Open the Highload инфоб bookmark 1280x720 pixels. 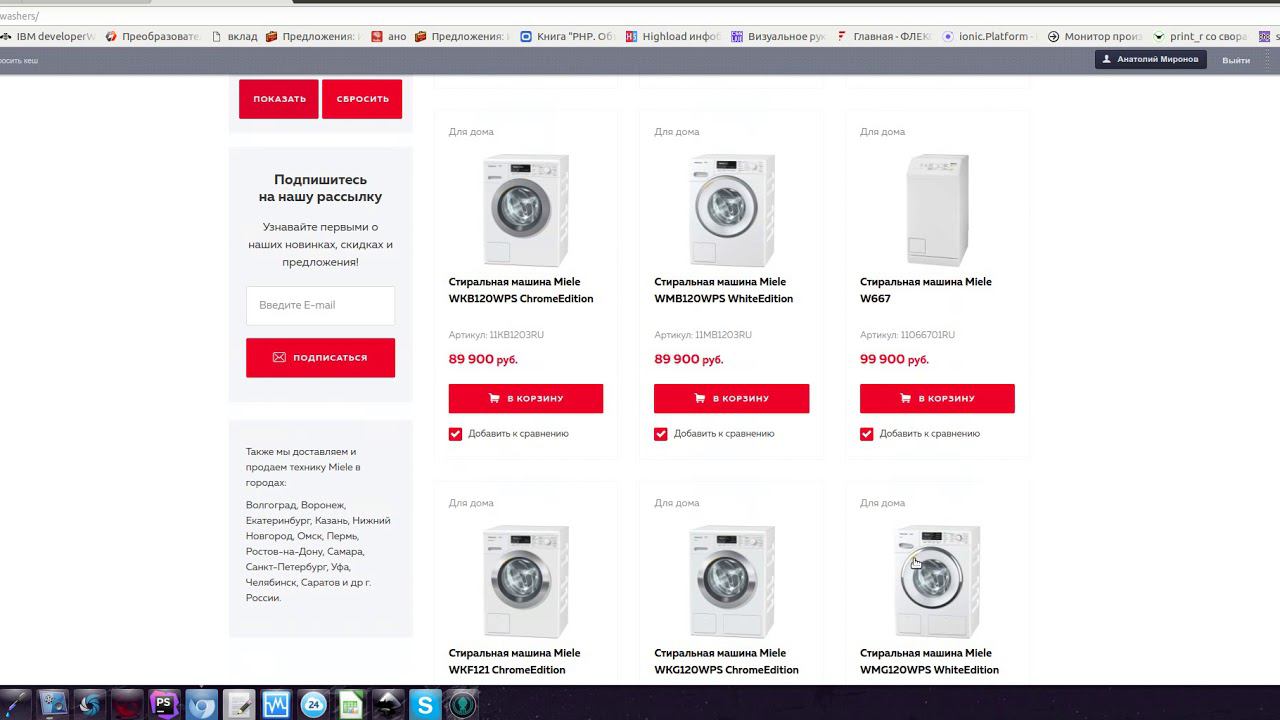[673, 36]
